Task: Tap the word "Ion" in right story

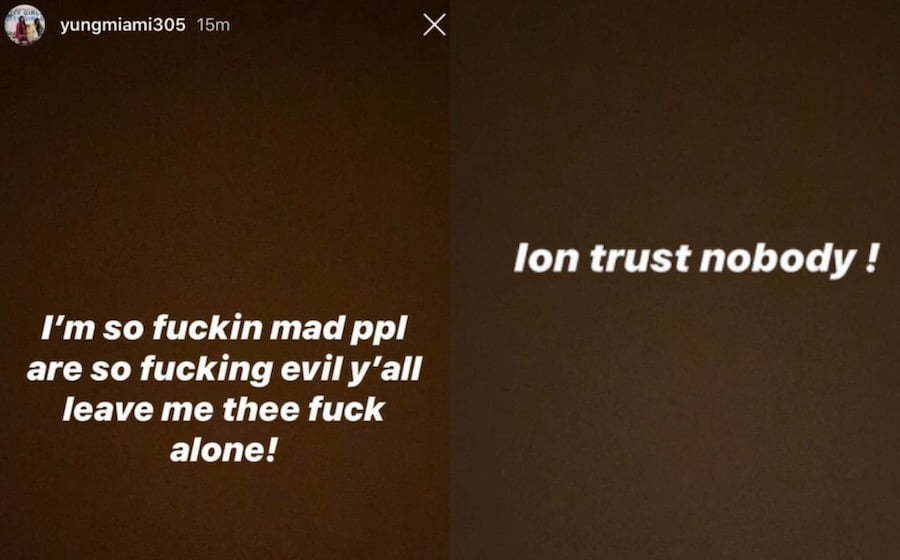Action: [546, 258]
